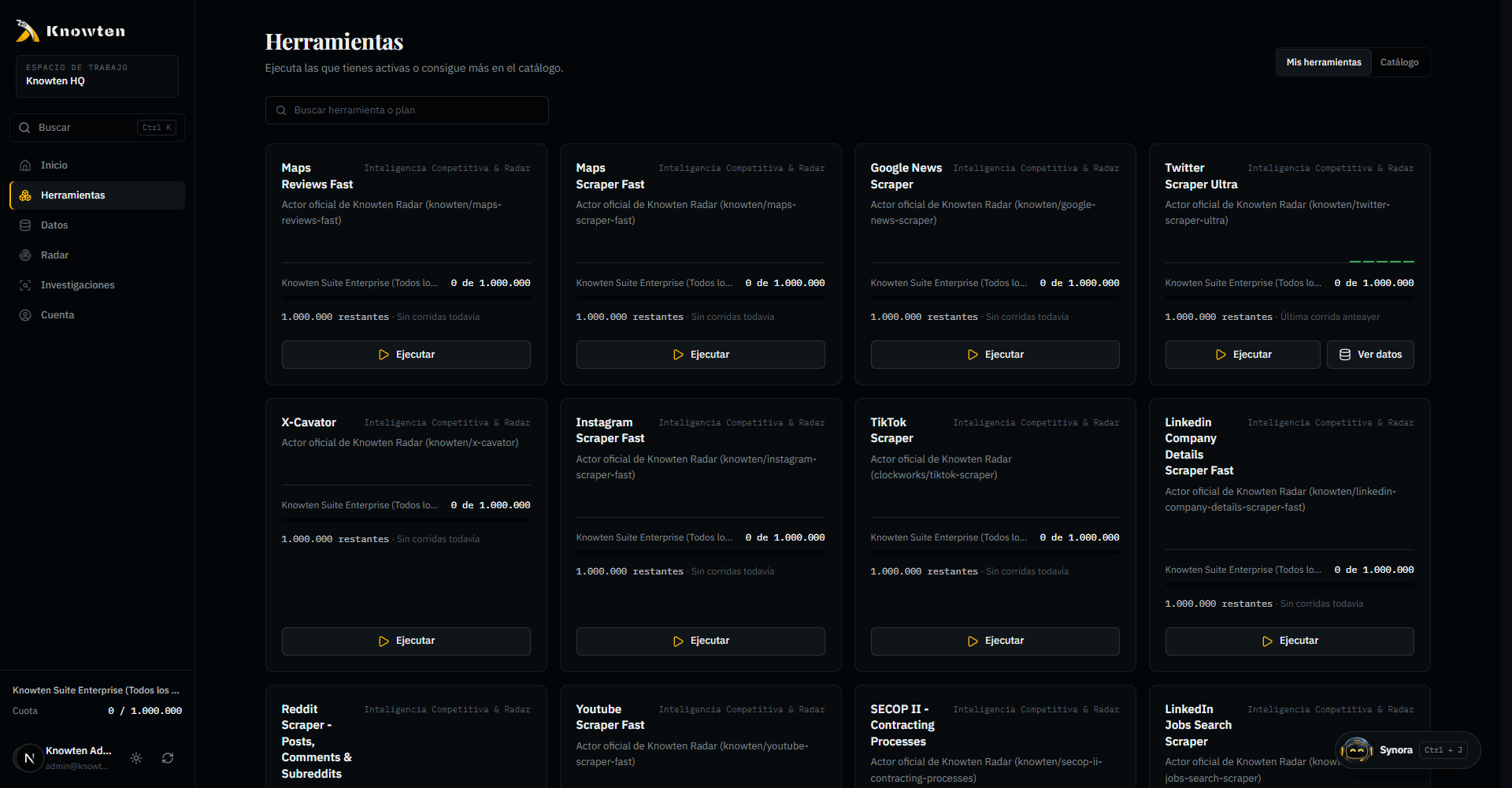Run the Instagram Scraper Fast tool
The image size is (1512, 788).
click(700, 641)
